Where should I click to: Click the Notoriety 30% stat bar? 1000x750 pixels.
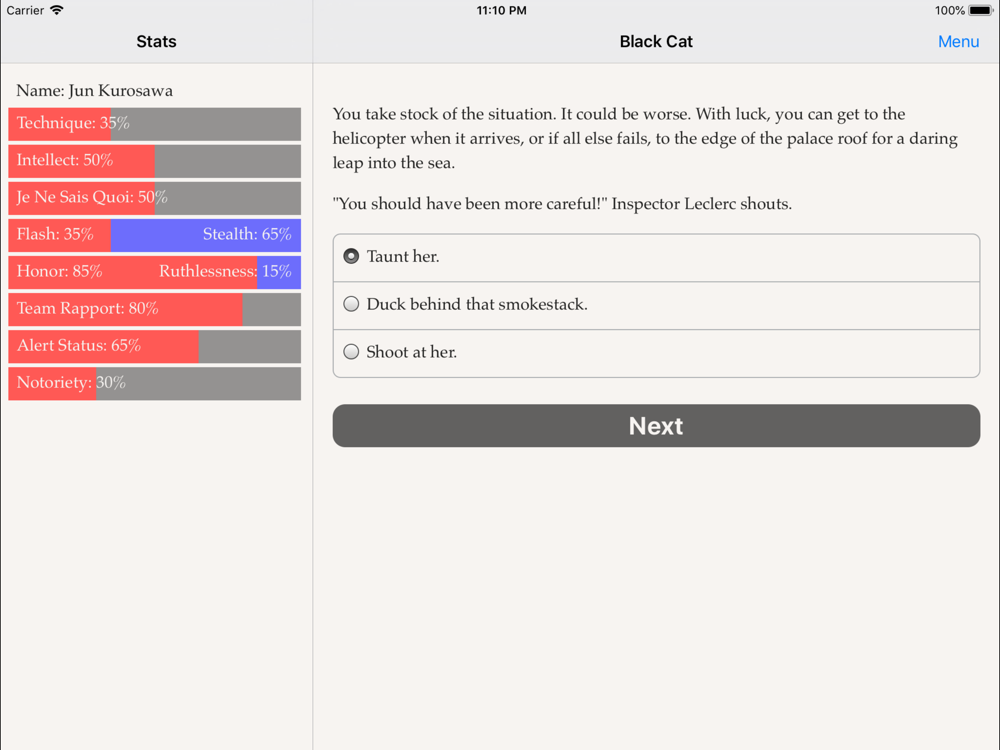(x=154, y=383)
